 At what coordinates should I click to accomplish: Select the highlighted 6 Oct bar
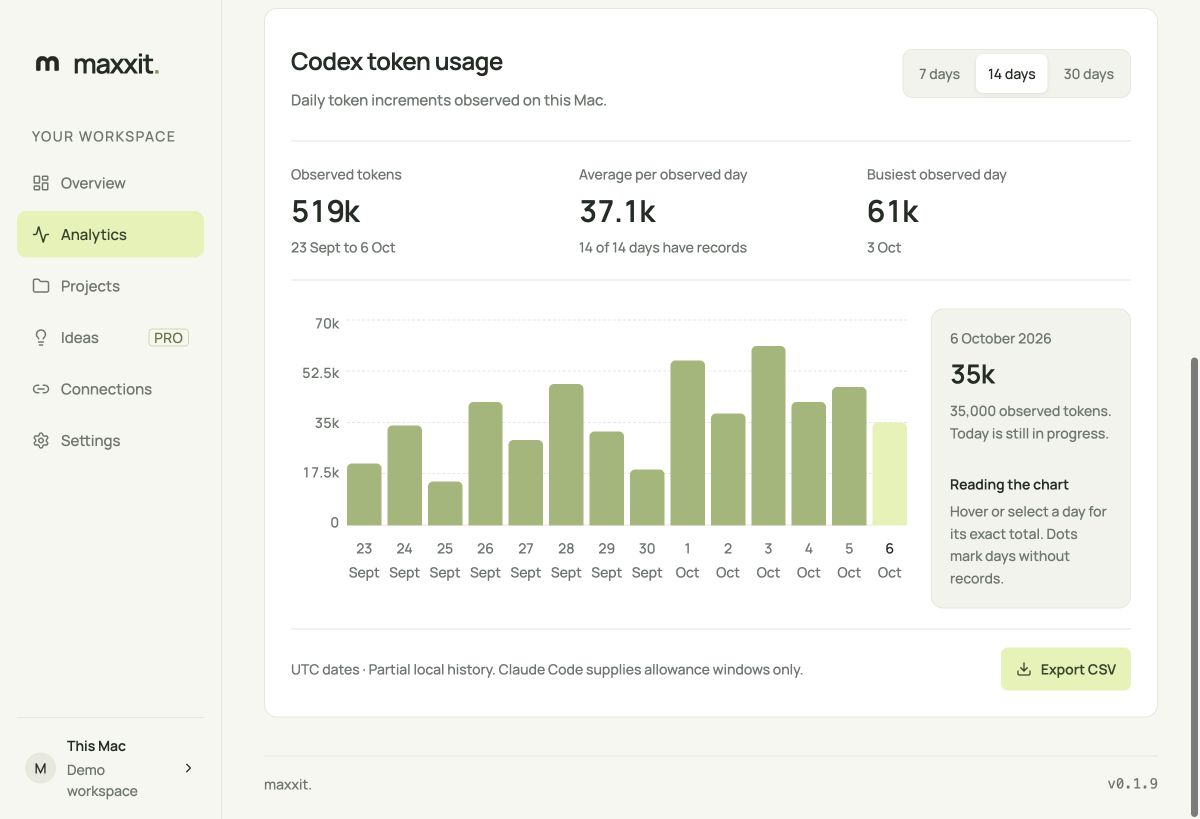click(x=889, y=474)
